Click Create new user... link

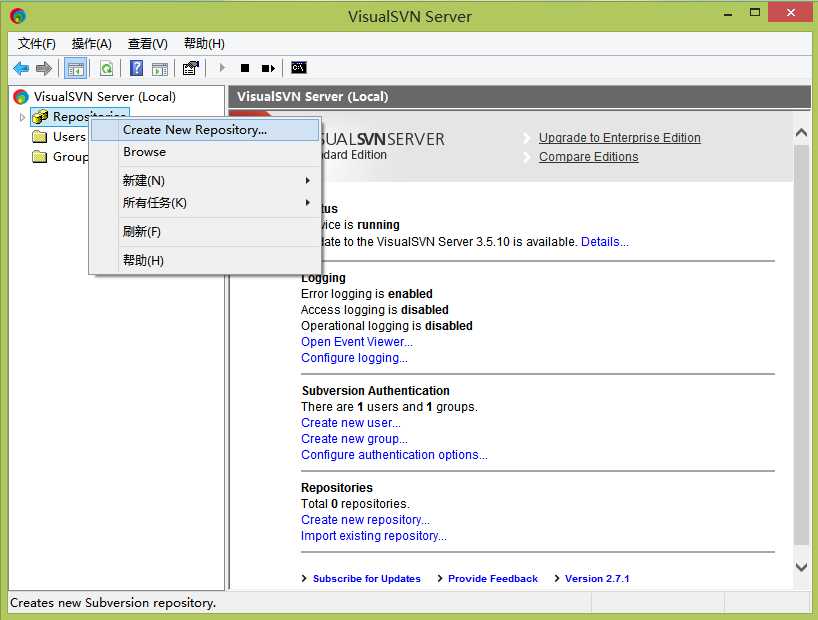click(351, 423)
